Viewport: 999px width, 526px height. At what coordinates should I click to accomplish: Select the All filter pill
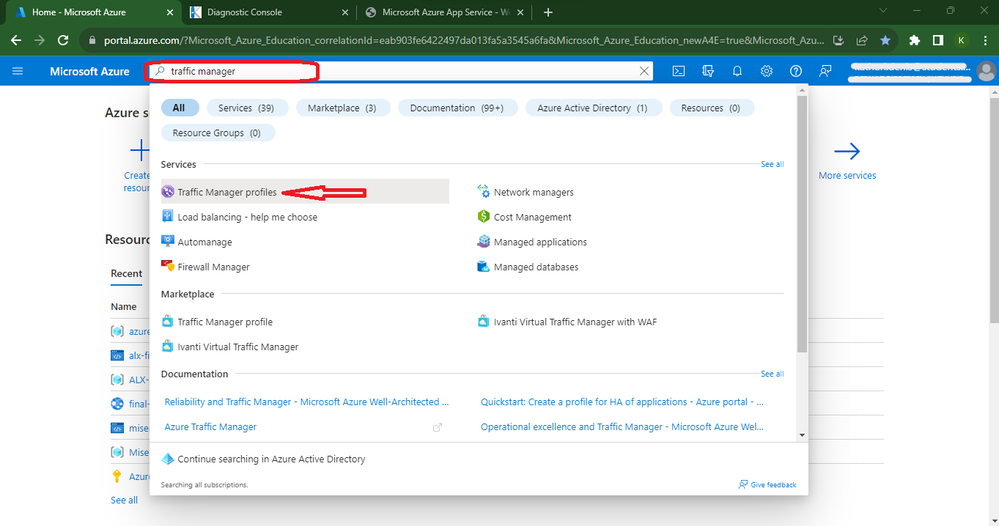pyautogui.click(x=179, y=108)
